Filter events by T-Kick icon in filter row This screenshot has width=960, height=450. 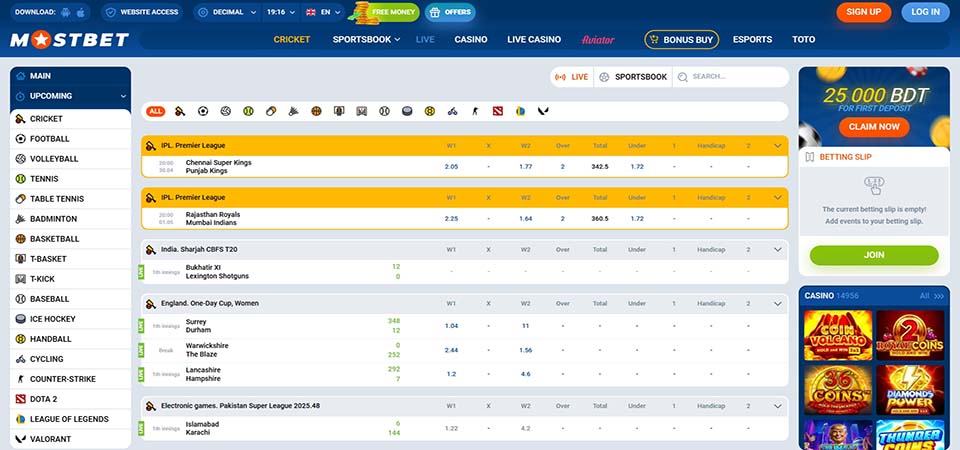point(361,111)
